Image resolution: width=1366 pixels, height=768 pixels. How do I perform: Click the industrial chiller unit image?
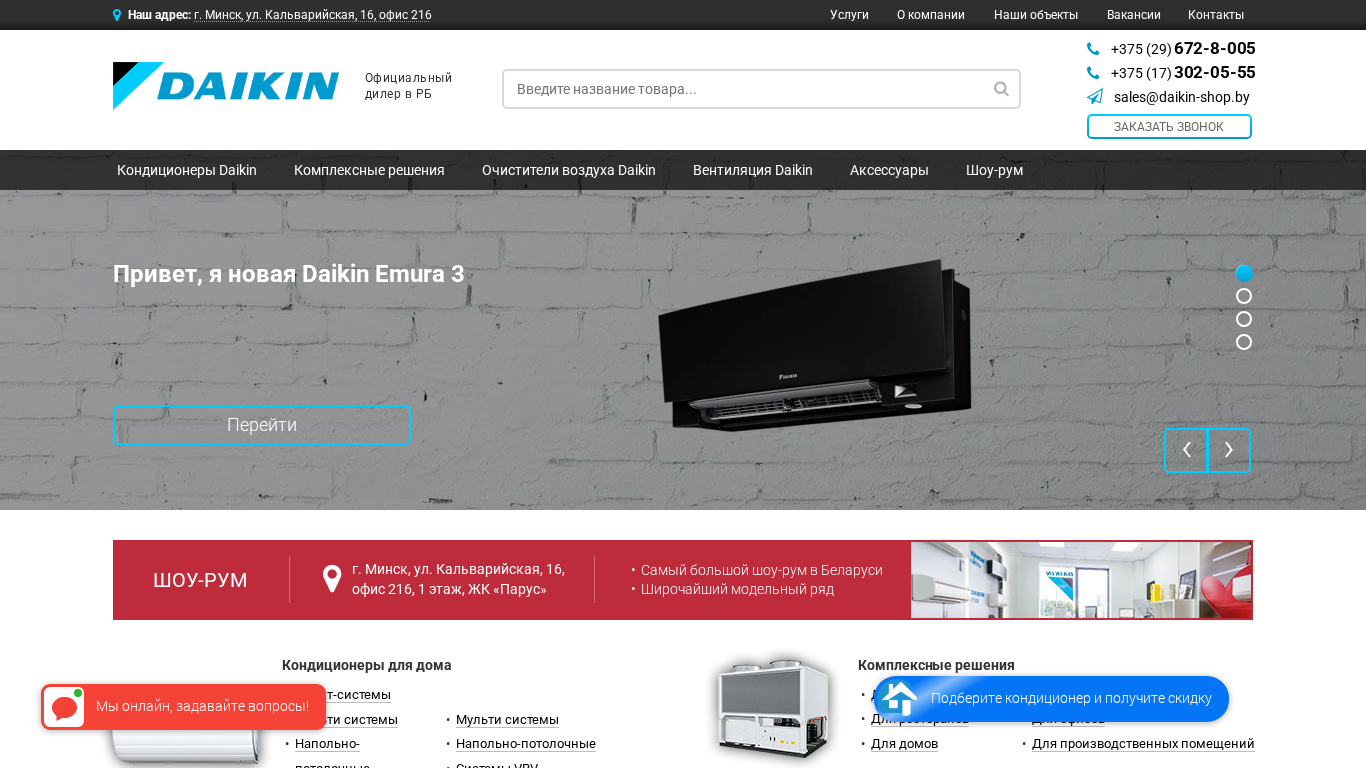773,708
